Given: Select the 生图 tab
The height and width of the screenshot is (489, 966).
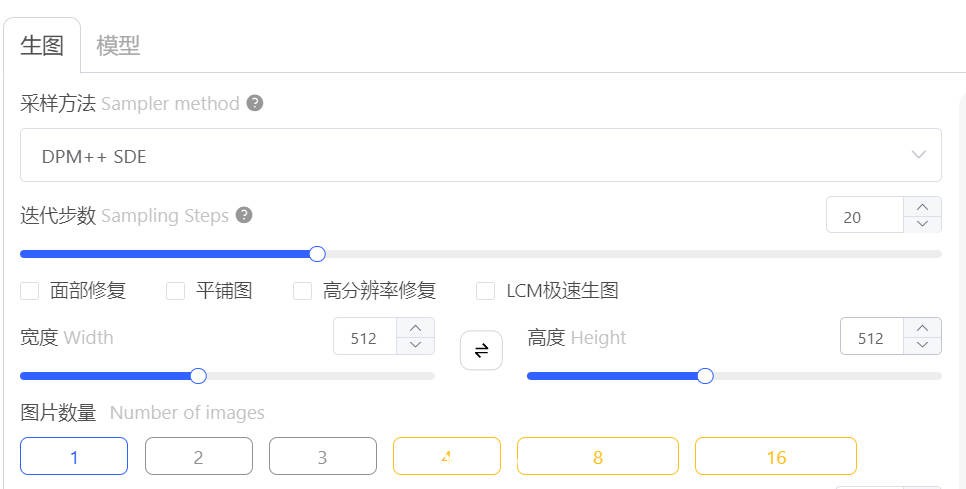Looking at the screenshot, I should [x=42, y=46].
